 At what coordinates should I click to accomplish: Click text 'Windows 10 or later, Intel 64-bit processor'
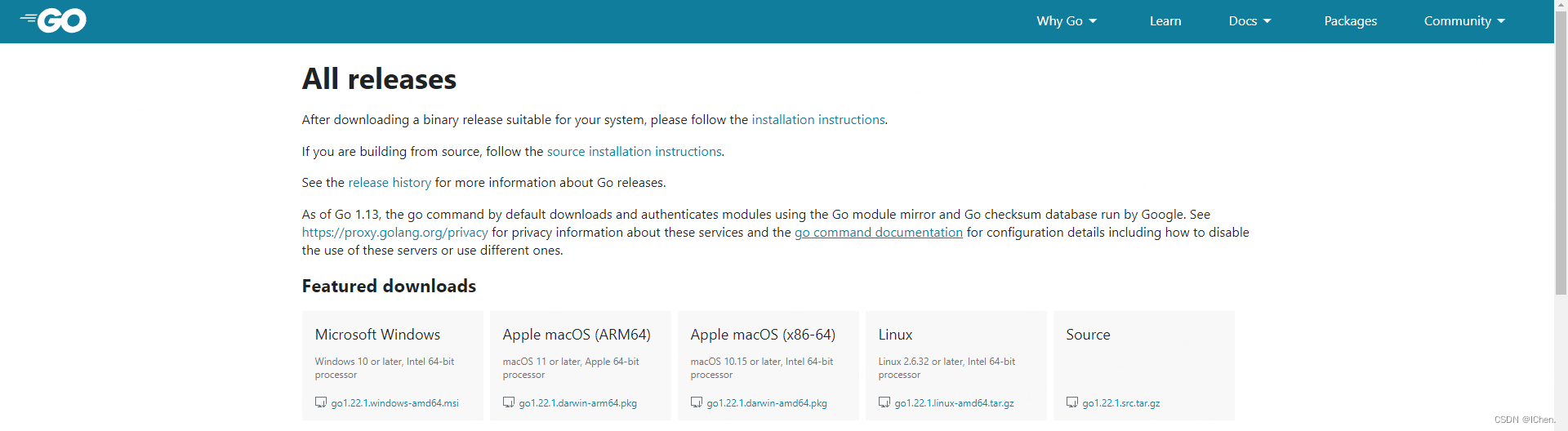385,368
